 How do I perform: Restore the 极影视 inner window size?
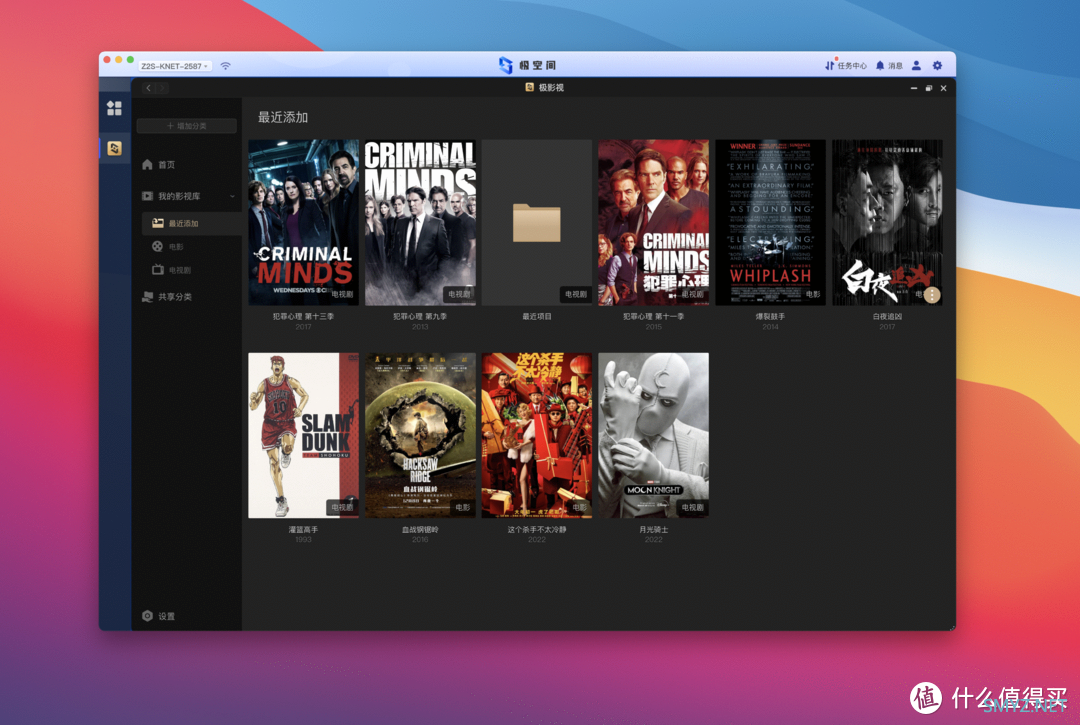[x=928, y=88]
